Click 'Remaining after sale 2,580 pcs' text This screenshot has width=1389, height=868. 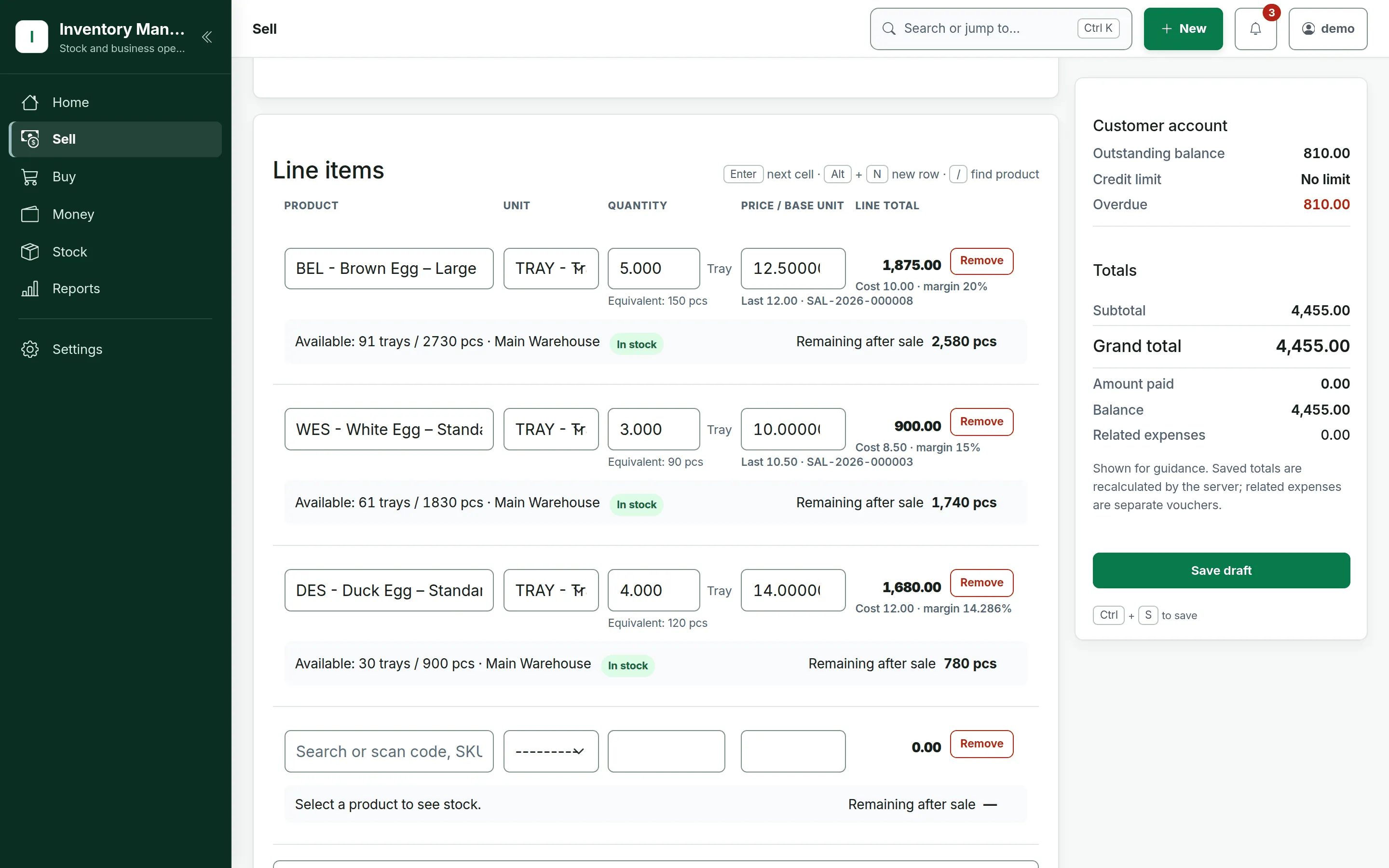coord(896,341)
